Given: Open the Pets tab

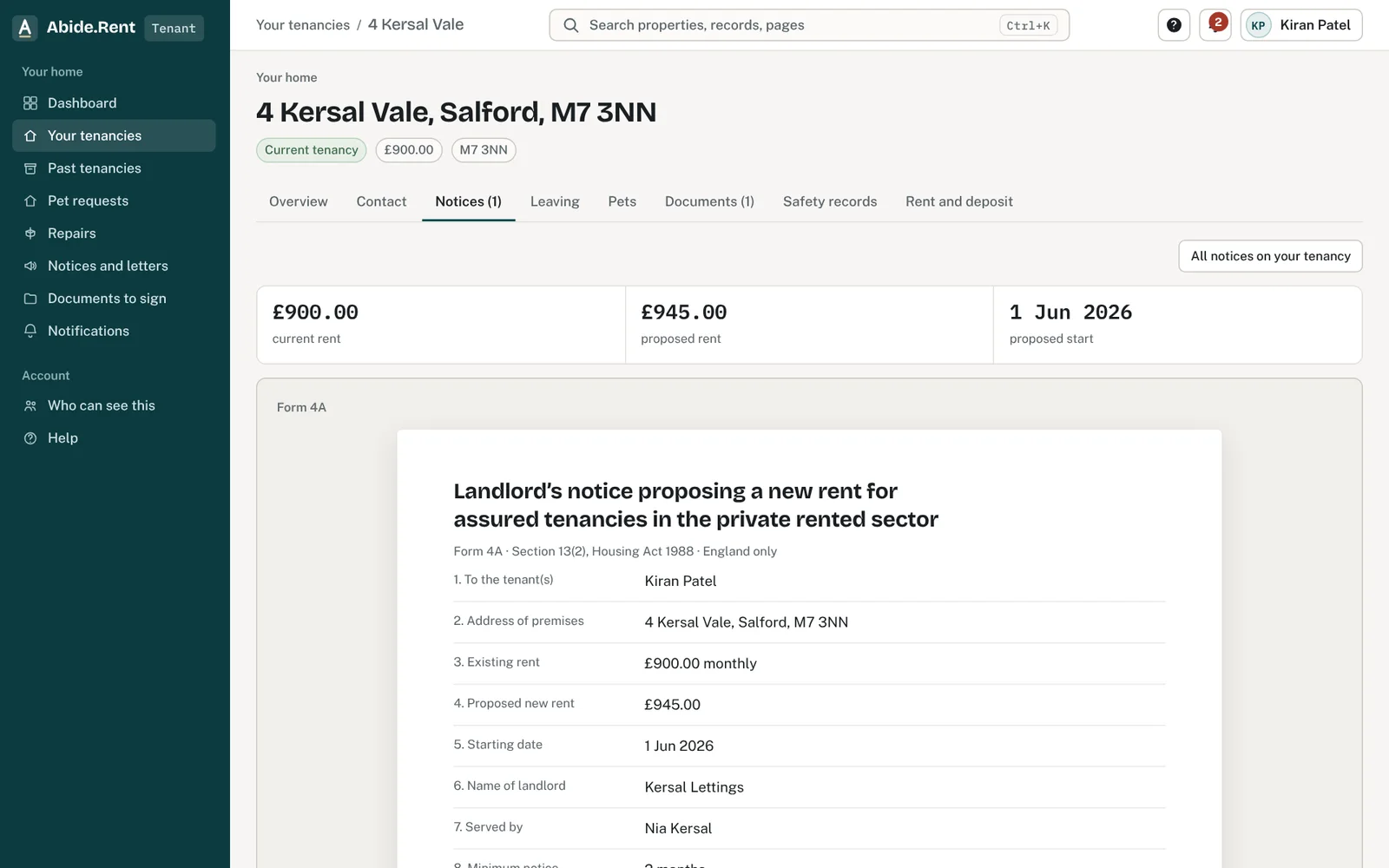Looking at the screenshot, I should click(x=622, y=201).
